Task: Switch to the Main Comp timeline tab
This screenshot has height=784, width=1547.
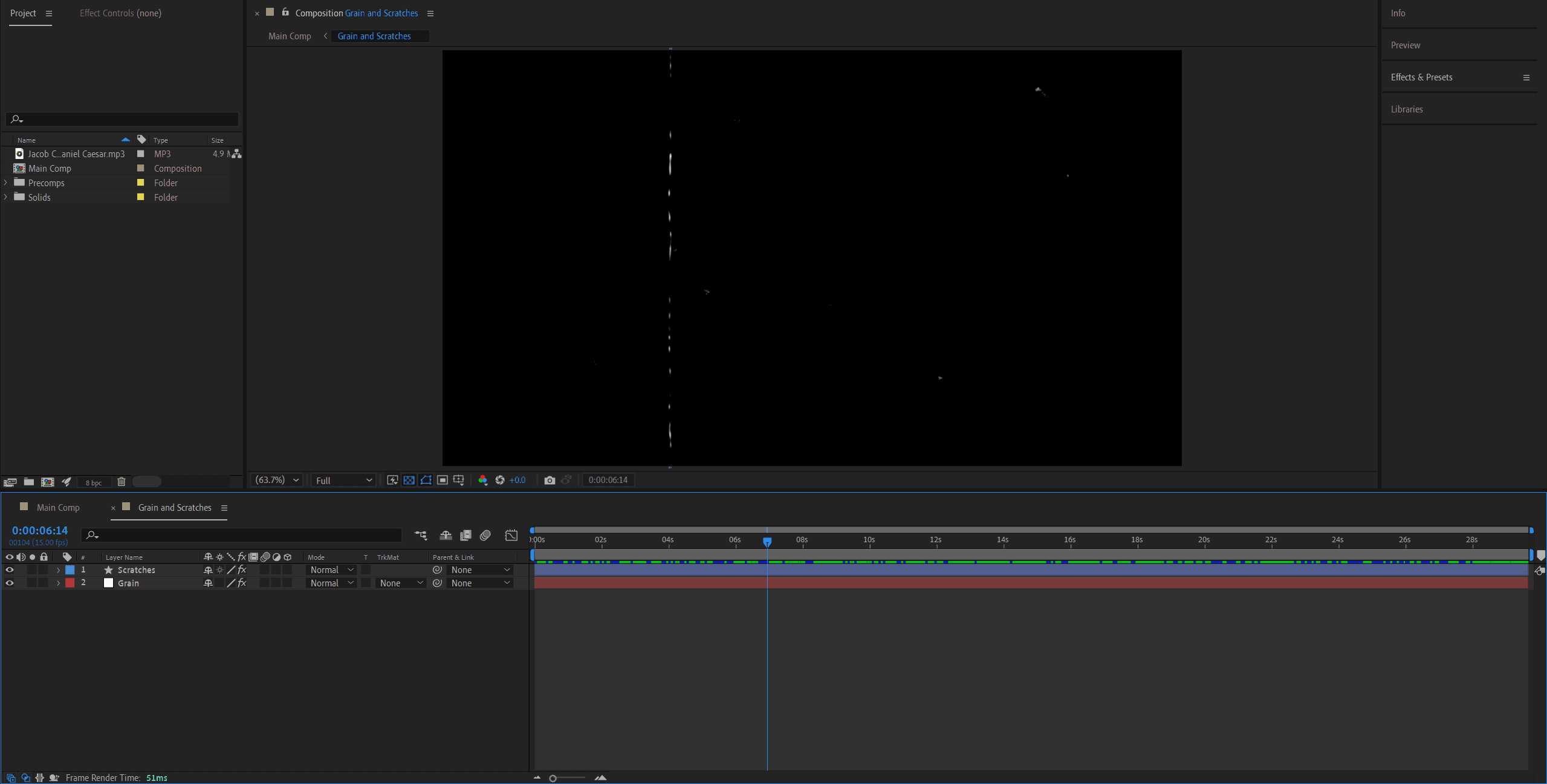Action: coord(58,508)
